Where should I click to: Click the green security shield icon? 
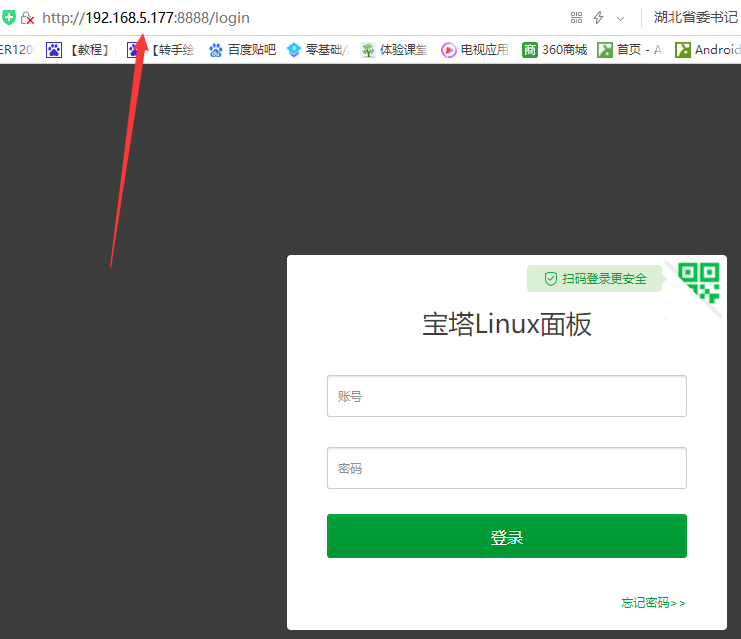(9, 17)
